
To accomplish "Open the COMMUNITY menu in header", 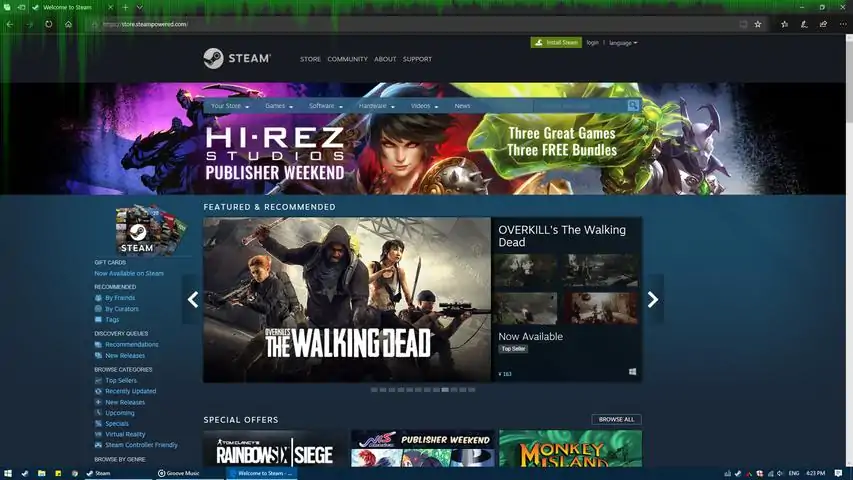I will (347, 59).
